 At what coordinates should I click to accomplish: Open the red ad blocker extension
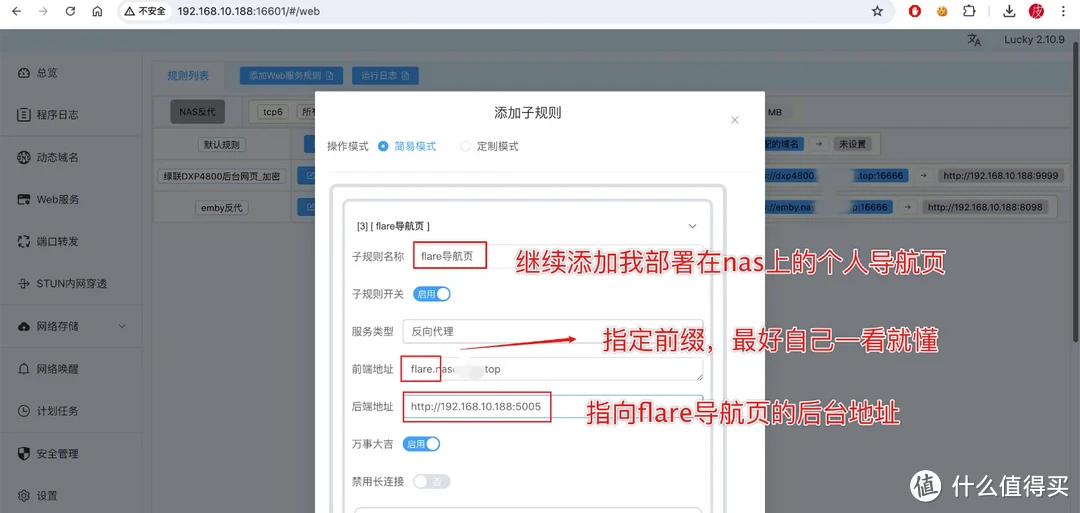tap(915, 11)
